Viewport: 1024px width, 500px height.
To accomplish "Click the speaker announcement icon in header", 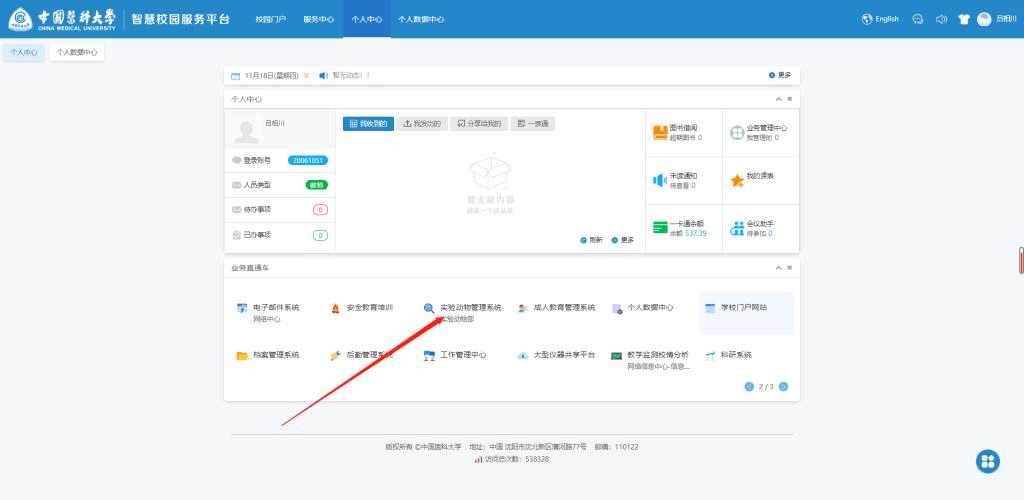I will [x=941, y=19].
